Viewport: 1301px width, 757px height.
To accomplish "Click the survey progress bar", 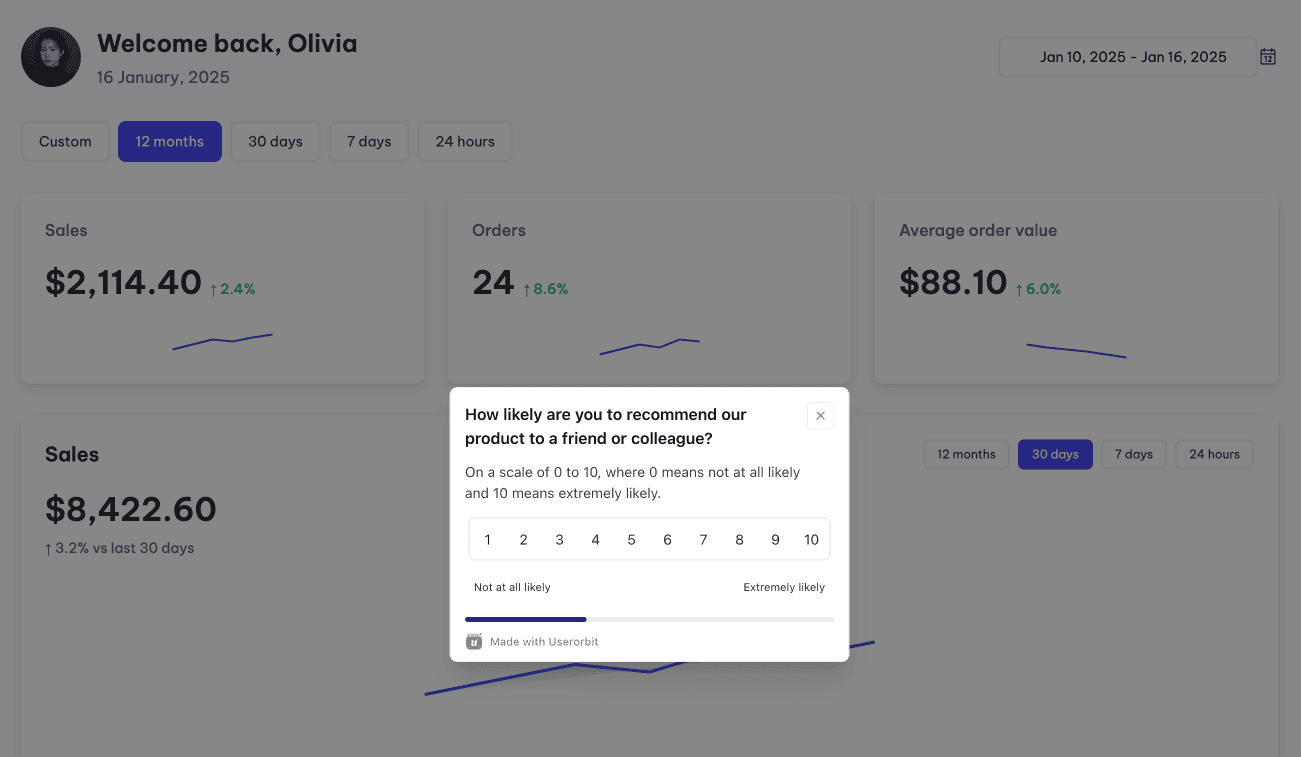I will coord(649,620).
